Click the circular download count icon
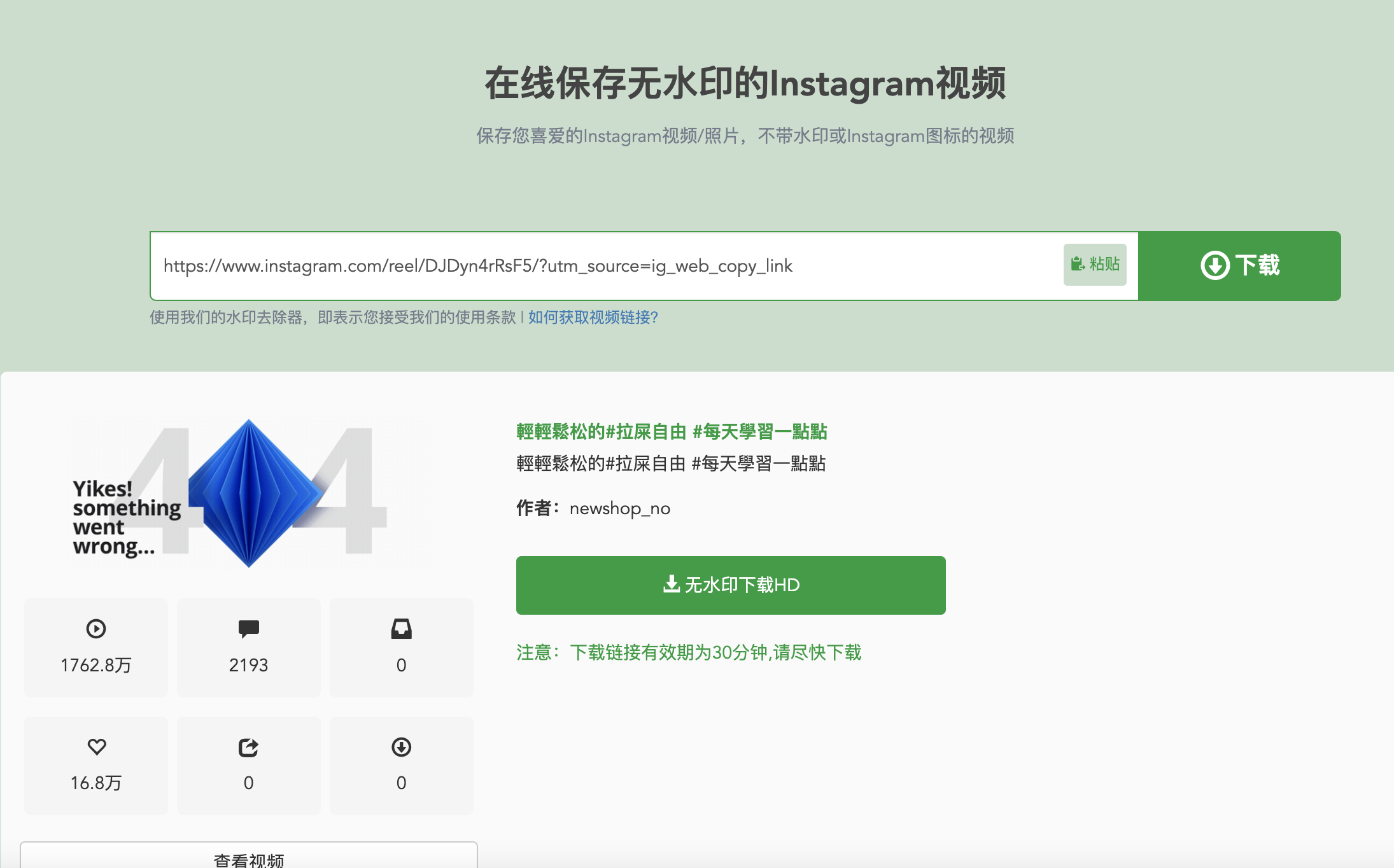This screenshot has width=1394, height=868. pos(401,747)
